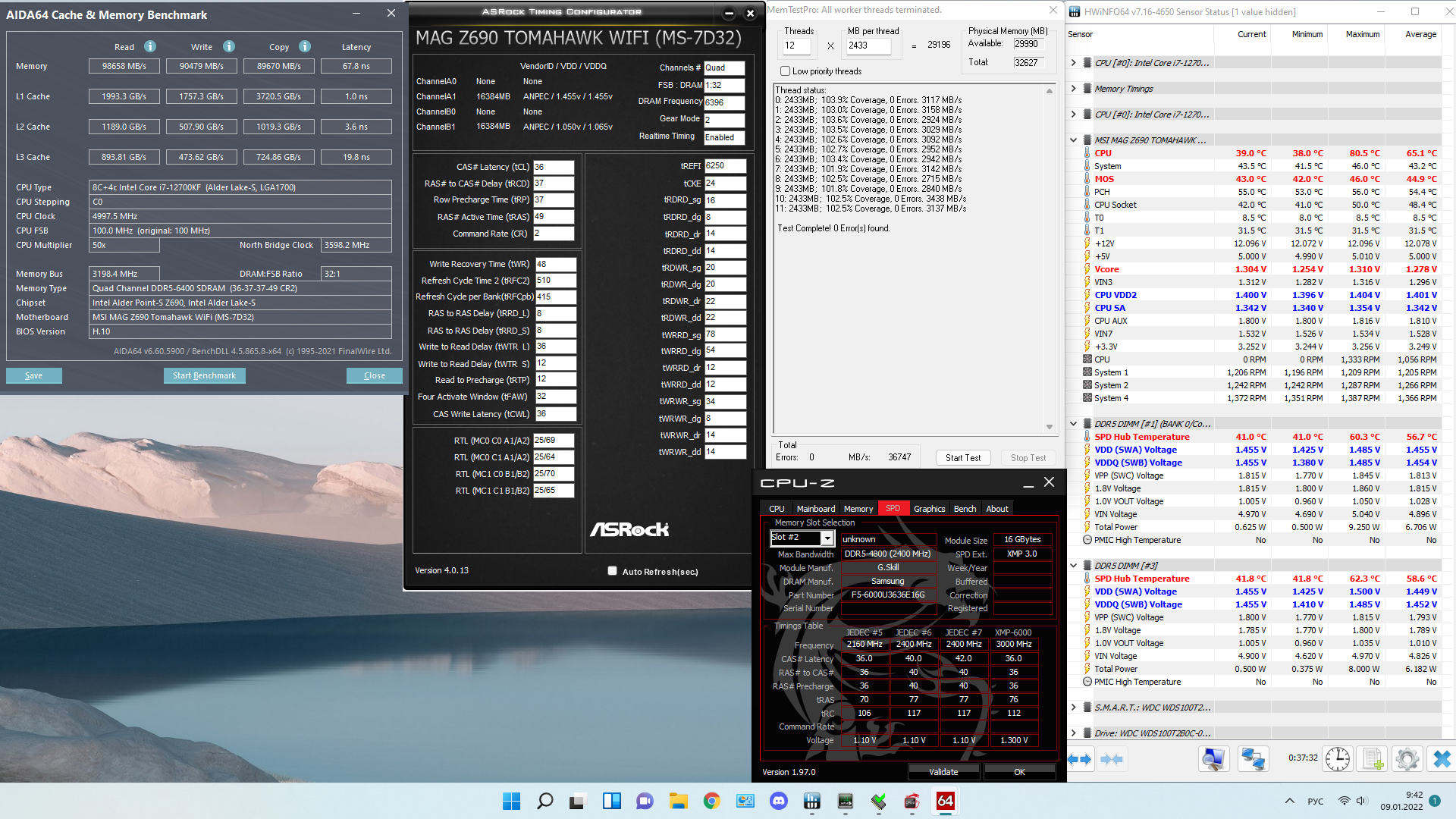1456x819 pixels.
Task: Click the MB per thread input field
Action: [868, 45]
